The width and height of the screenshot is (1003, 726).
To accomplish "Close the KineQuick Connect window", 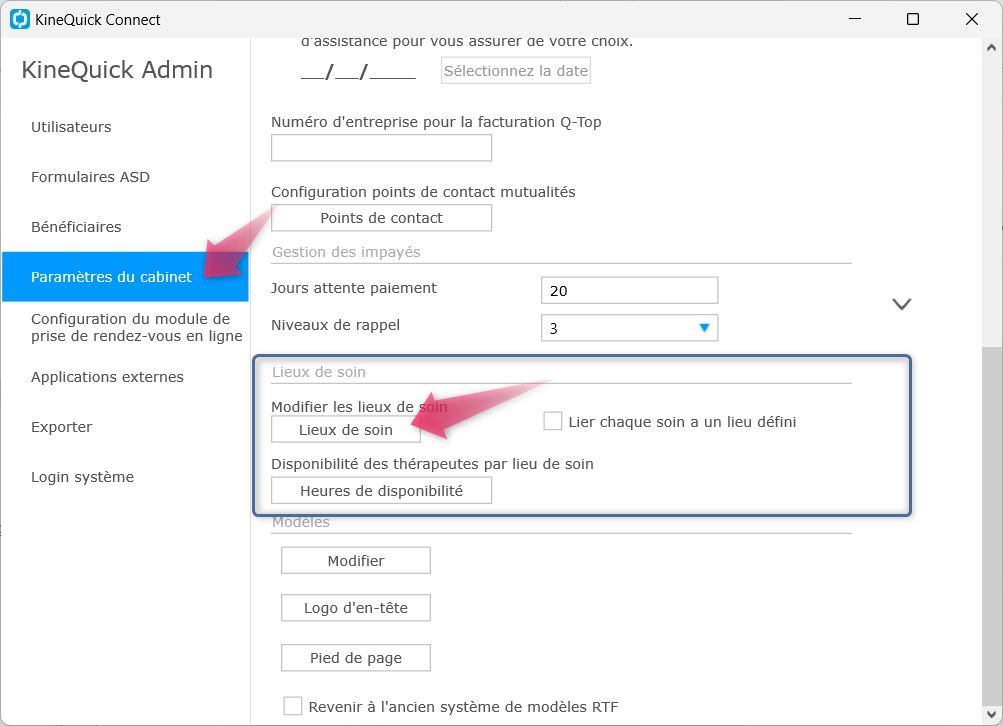I will pyautogui.click(x=972, y=19).
